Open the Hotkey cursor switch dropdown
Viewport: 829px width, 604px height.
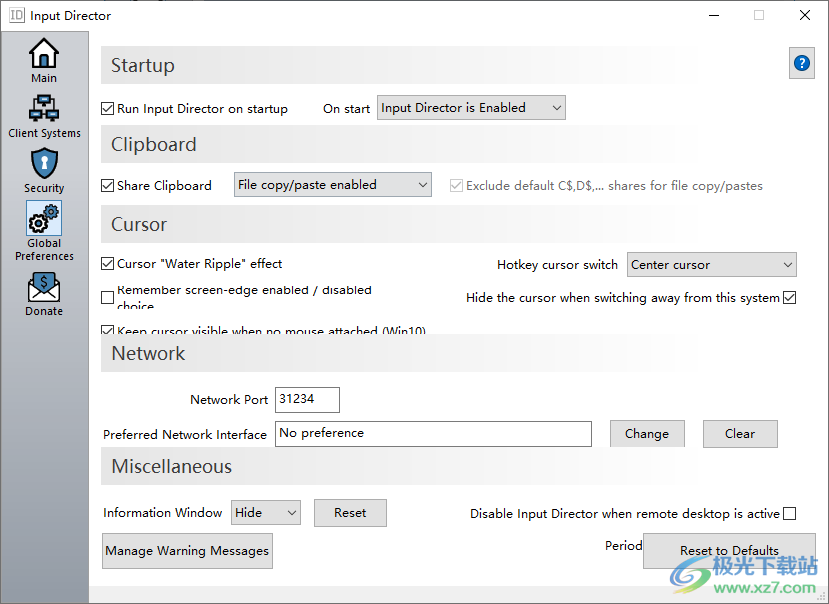[712, 264]
